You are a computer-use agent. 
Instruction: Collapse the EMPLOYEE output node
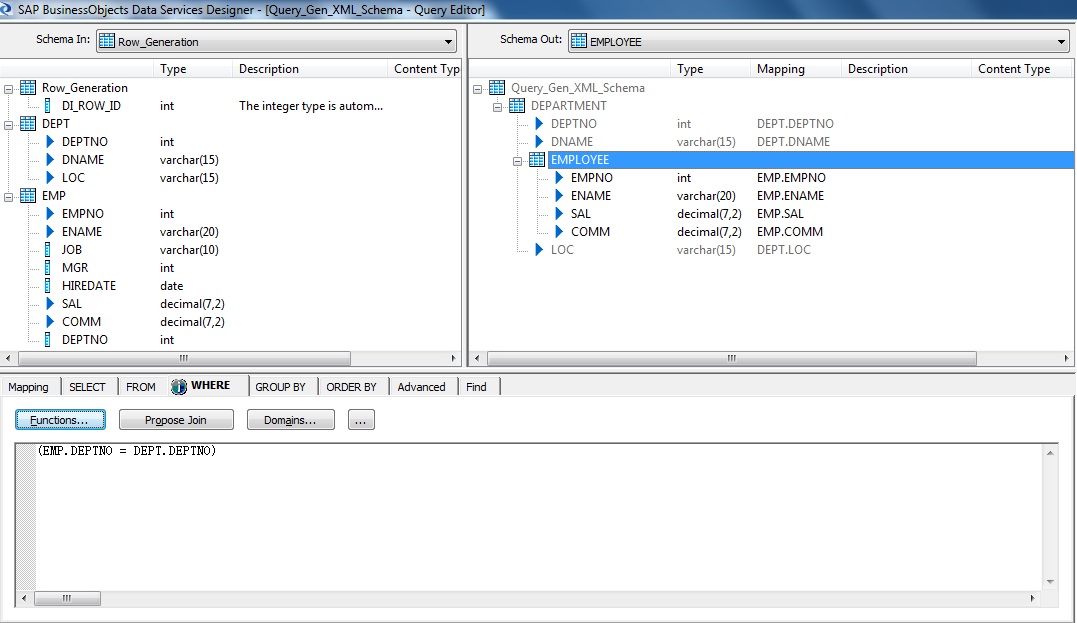pos(517,161)
